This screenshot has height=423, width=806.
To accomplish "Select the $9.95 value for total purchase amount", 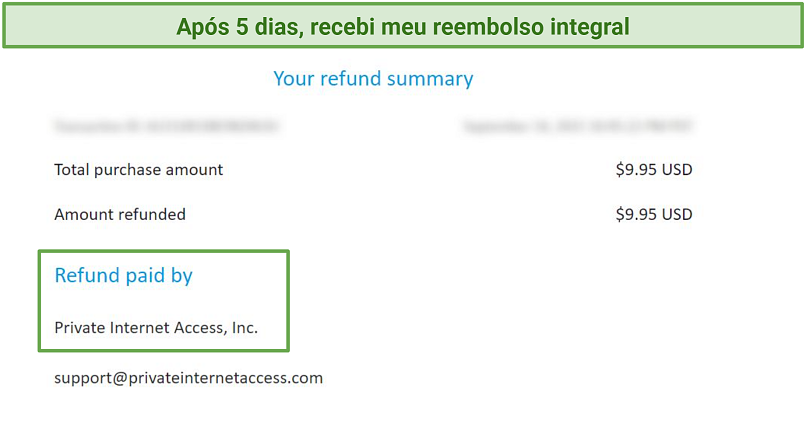I will [654, 170].
